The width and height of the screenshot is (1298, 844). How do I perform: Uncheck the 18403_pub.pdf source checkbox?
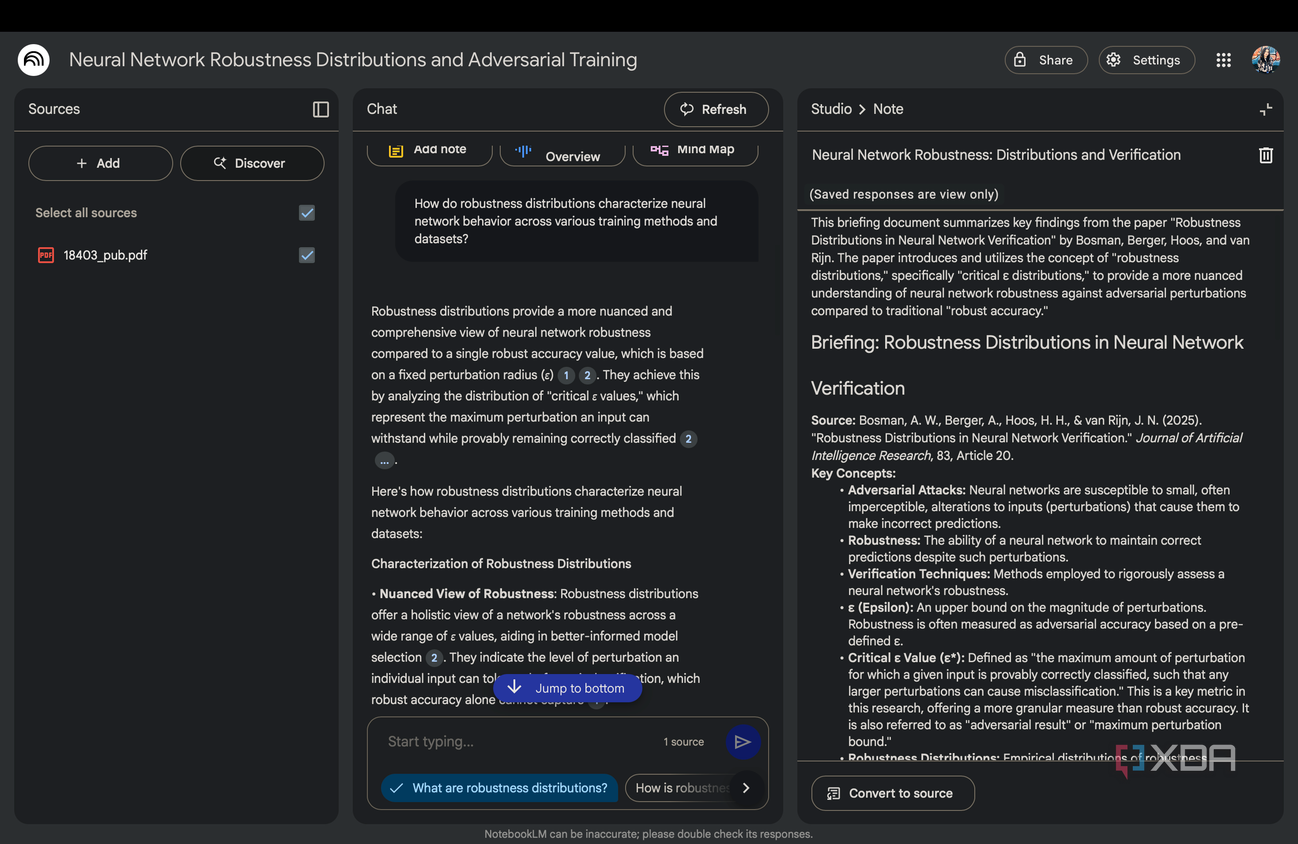pyautogui.click(x=307, y=255)
